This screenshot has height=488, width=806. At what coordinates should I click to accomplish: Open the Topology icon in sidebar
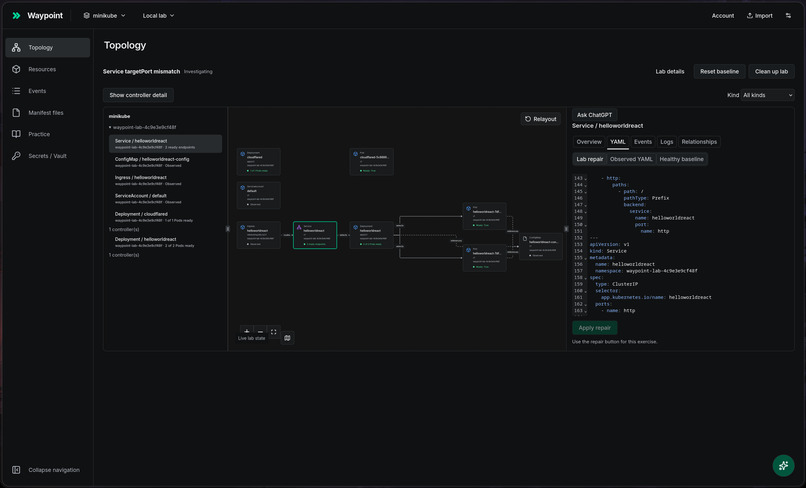(16, 47)
